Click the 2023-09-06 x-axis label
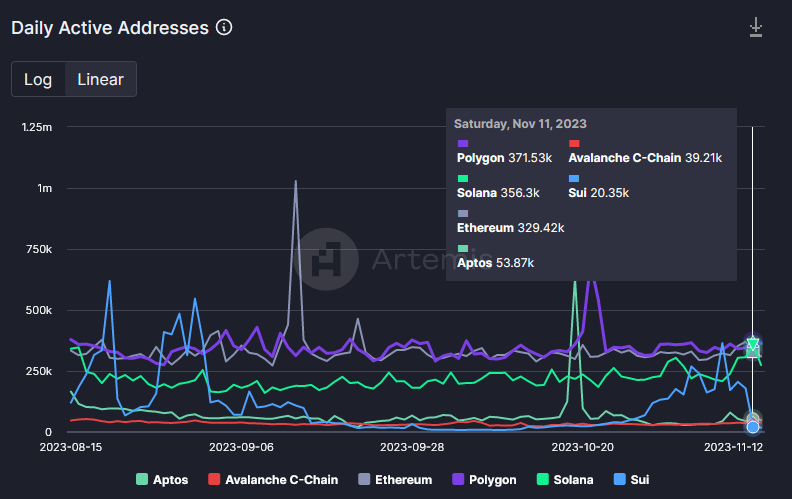The image size is (792, 499). click(x=241, y=447)
